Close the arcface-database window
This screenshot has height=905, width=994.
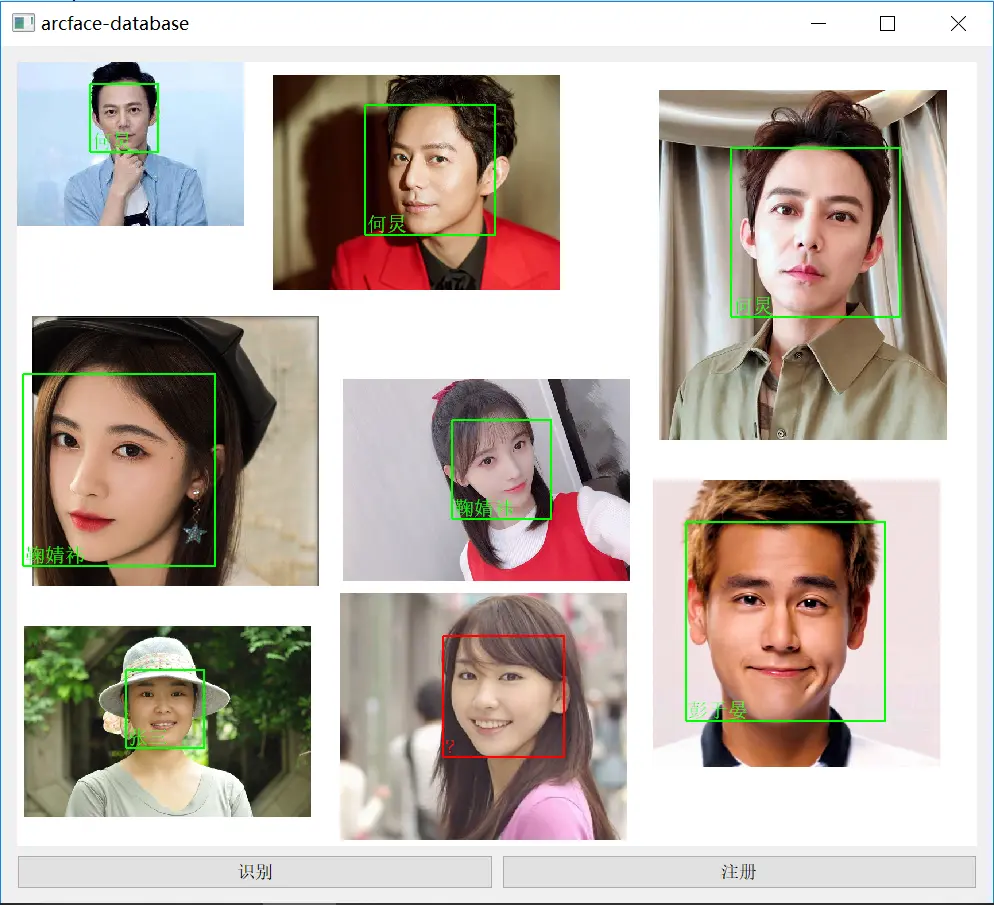(958, 23)
